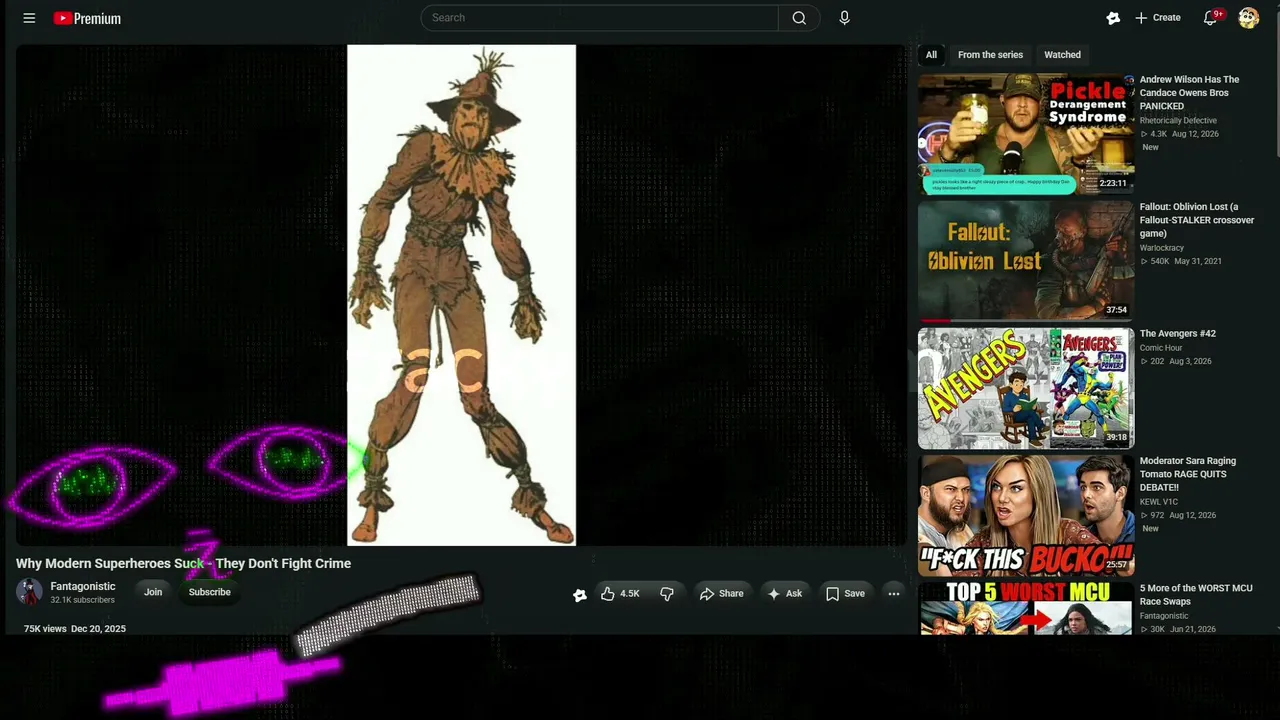Click the "32.1K subscribers" count

(x=82, y=600)
